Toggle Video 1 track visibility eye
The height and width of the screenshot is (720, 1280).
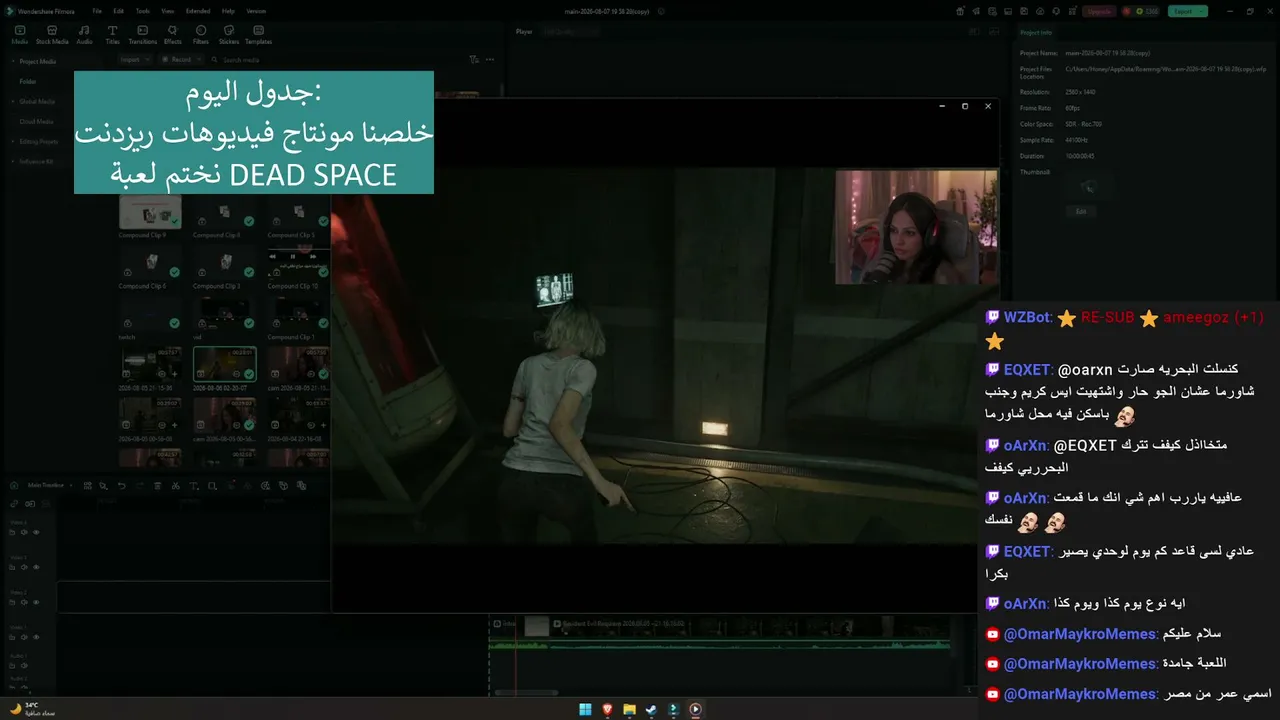(36, 637)
